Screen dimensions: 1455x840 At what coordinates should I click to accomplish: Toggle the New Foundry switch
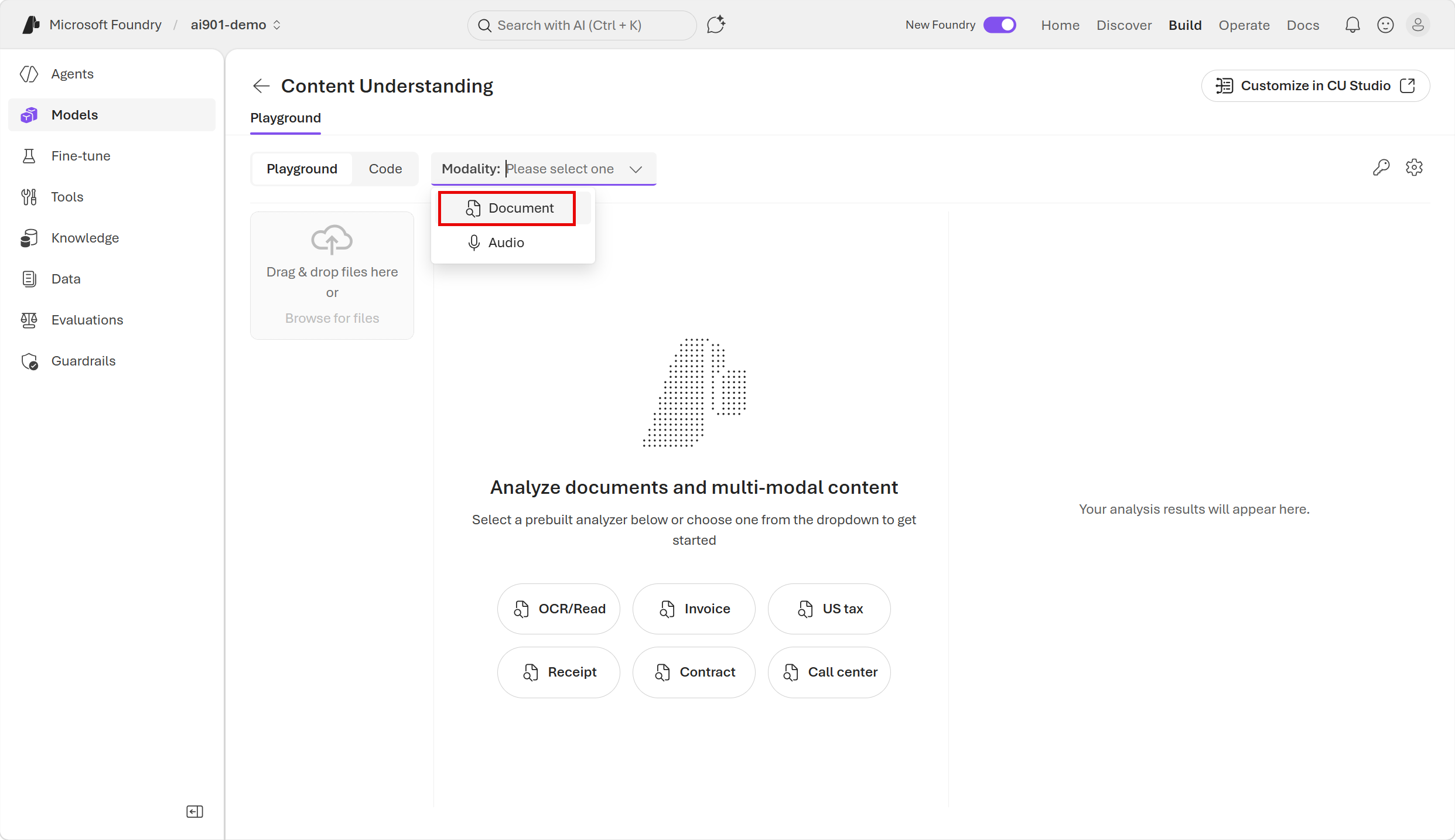click(x=999, y=25)
